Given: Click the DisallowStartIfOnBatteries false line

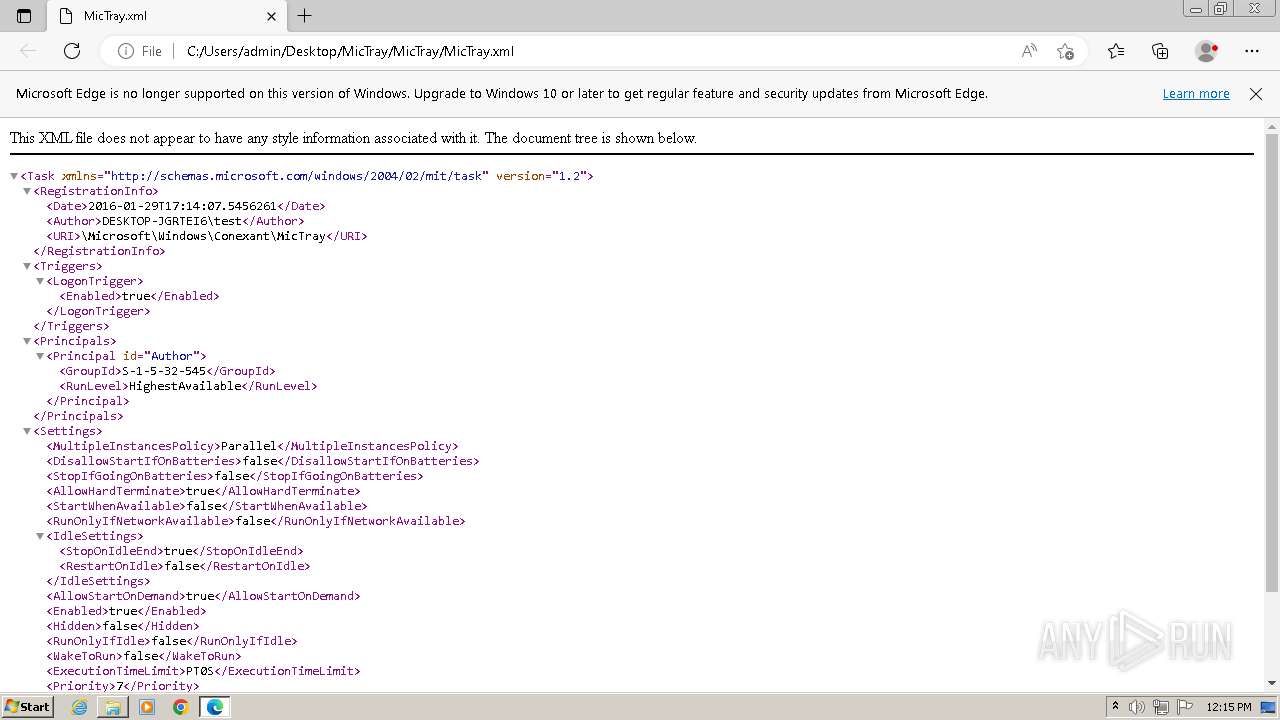Looking at the screenshot, I should coord(263,461).
